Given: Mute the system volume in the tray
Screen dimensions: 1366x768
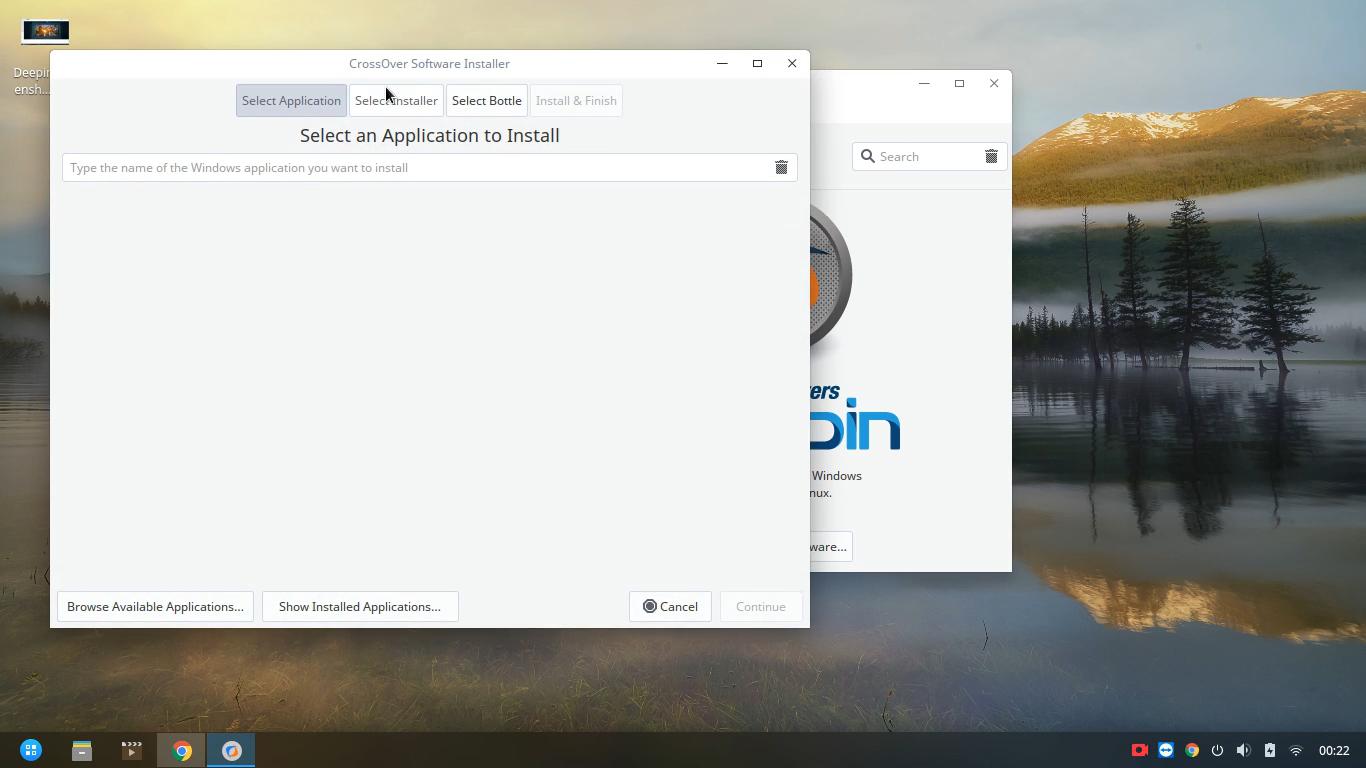Looking at the screenshot, I should click(1243, 750).
